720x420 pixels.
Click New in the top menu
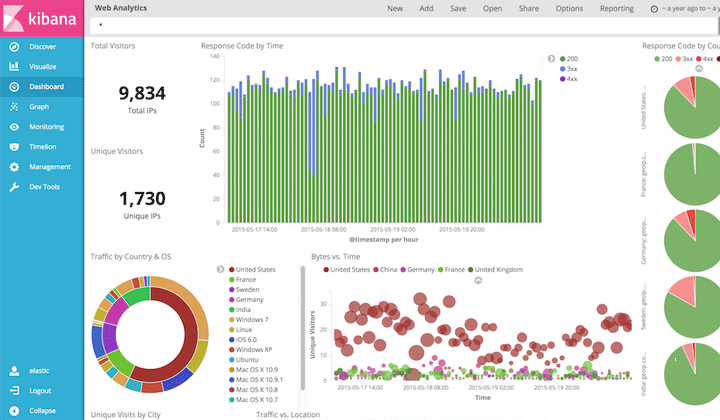point(394,8)
